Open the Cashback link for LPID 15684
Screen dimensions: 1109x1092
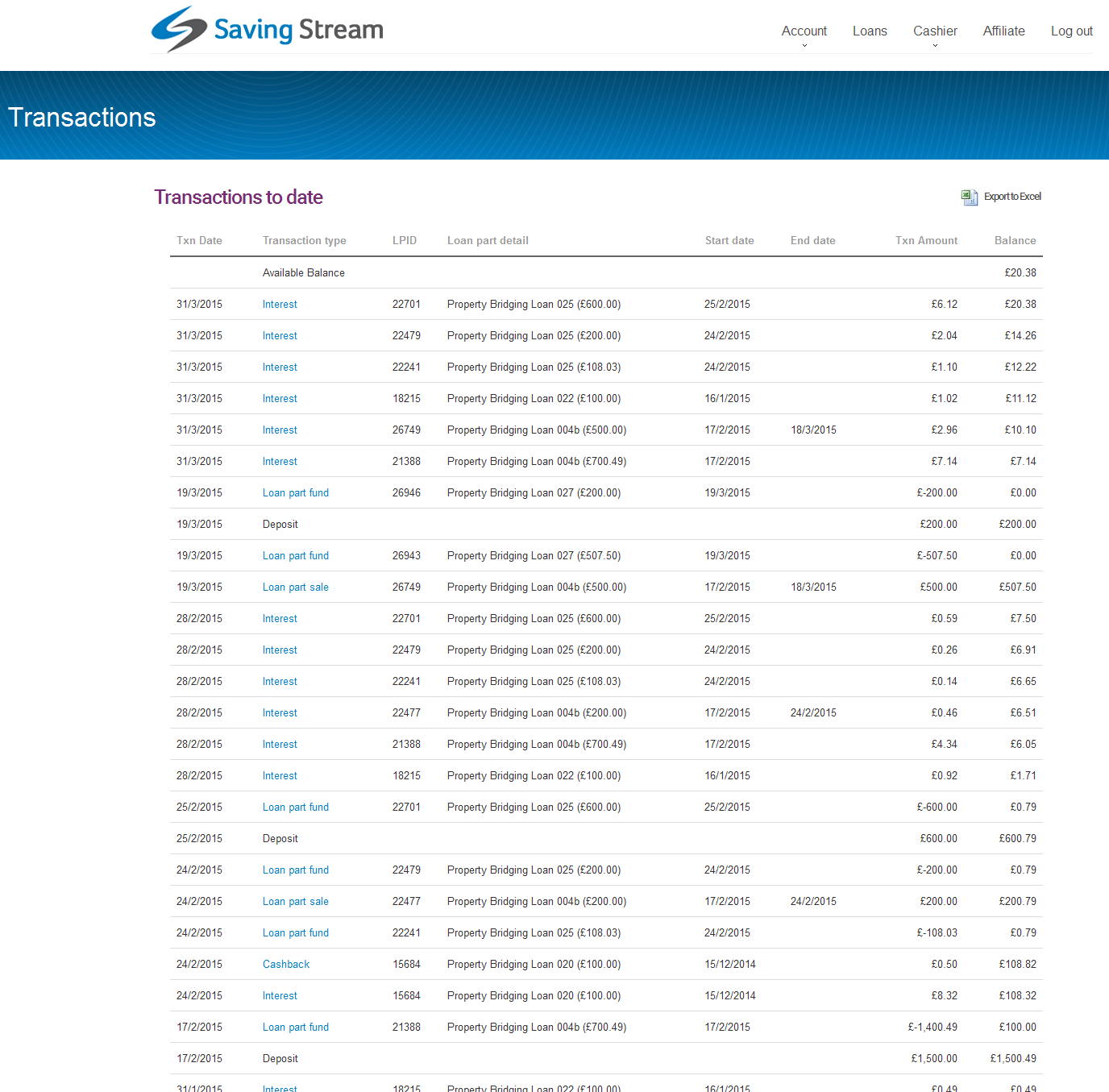click(x=286, y=964)
